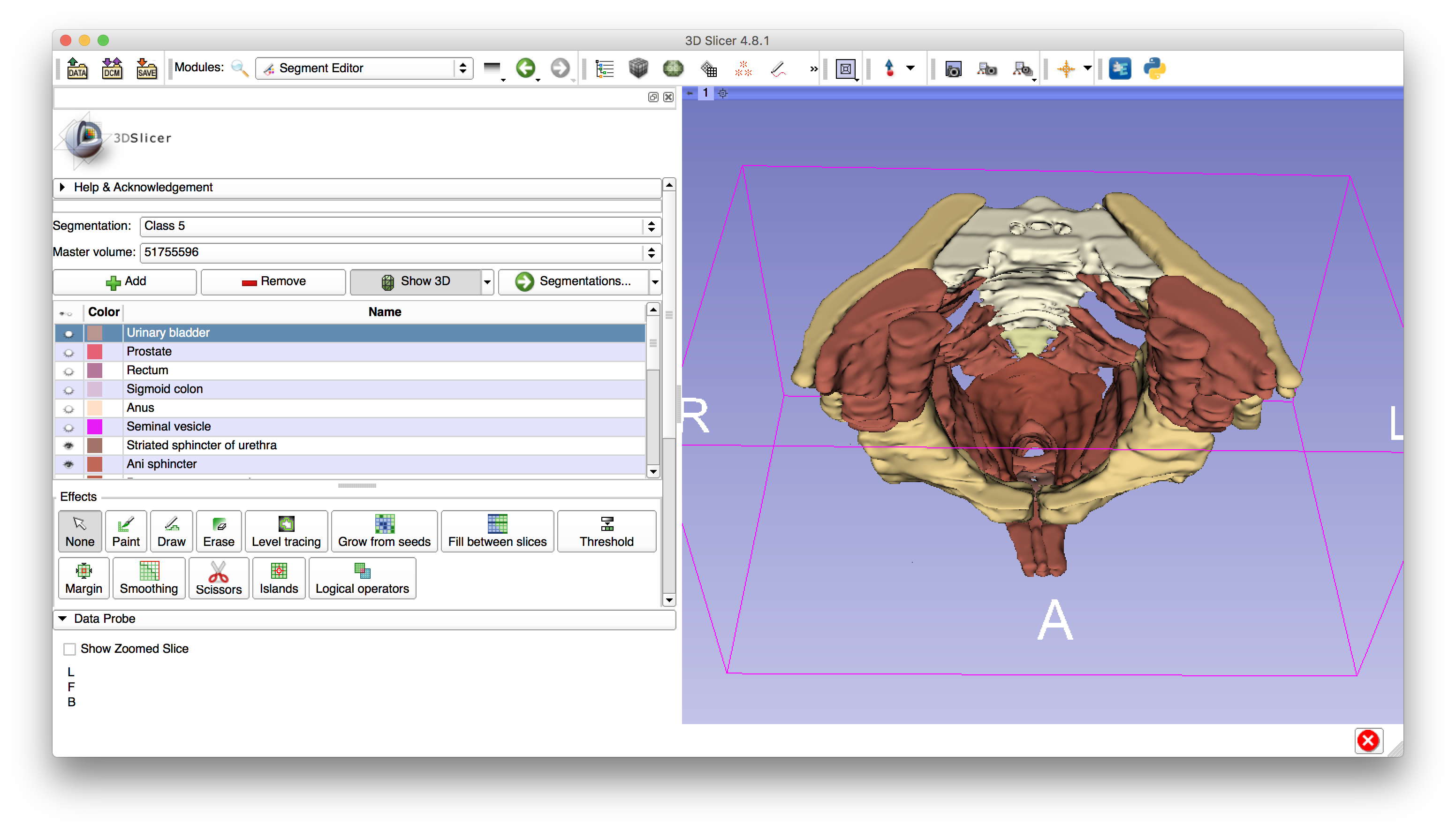Screen dimensions: 1456x832
Task: Toggle visibility of Prostate segment
Action: 68,353
